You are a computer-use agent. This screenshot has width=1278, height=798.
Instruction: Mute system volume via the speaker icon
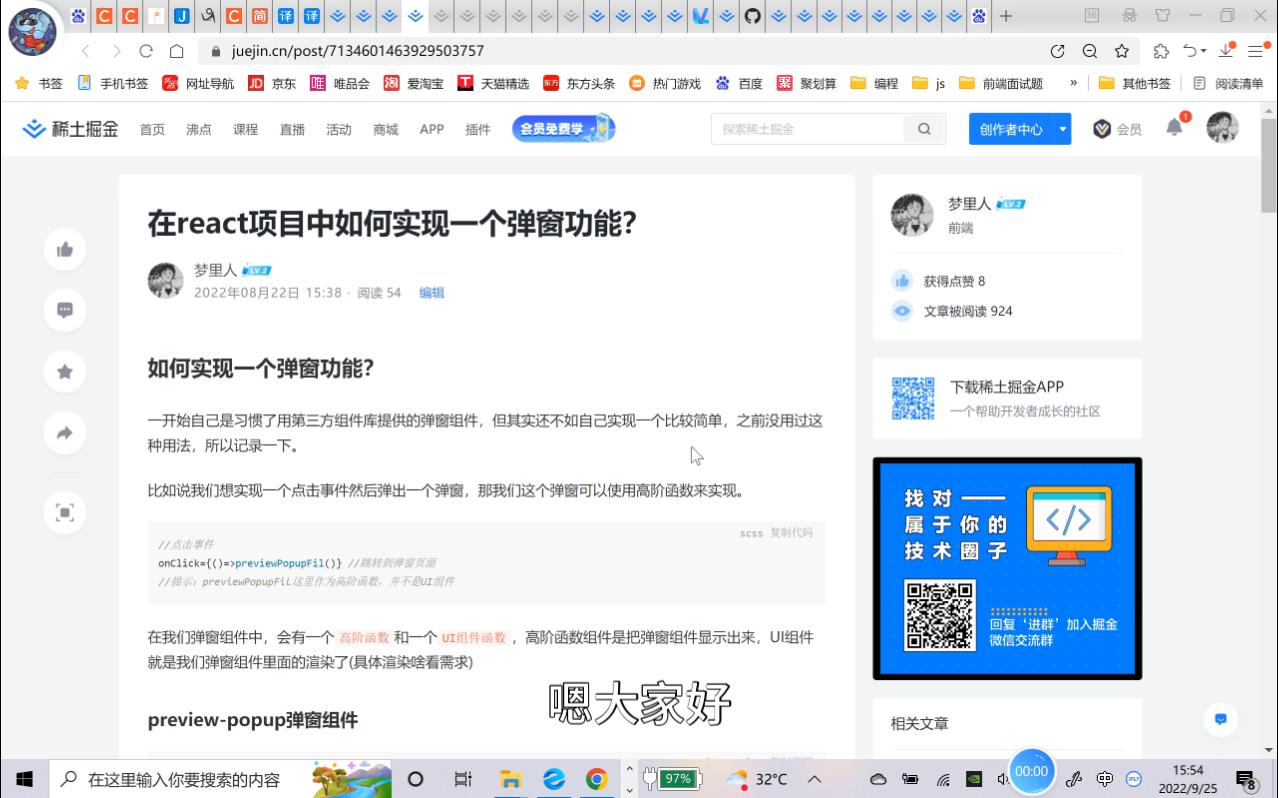pyautogui.click(x=1004, y=778)
